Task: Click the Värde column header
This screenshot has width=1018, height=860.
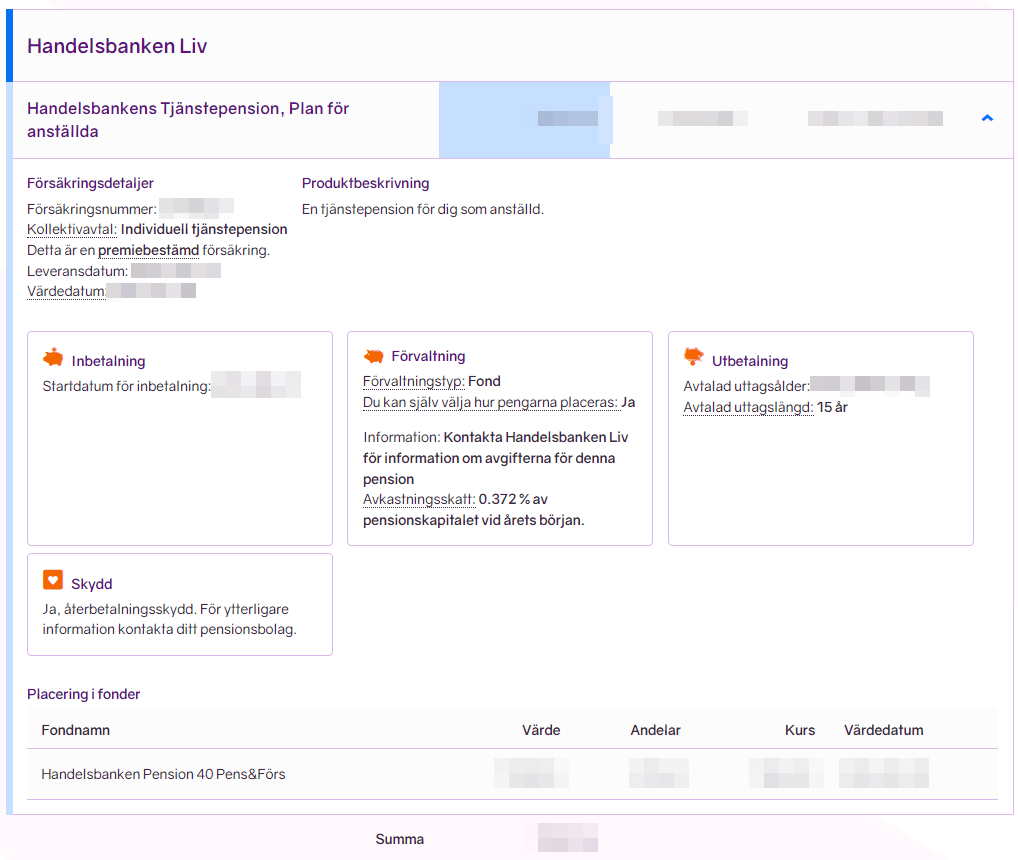Action: 541,730
